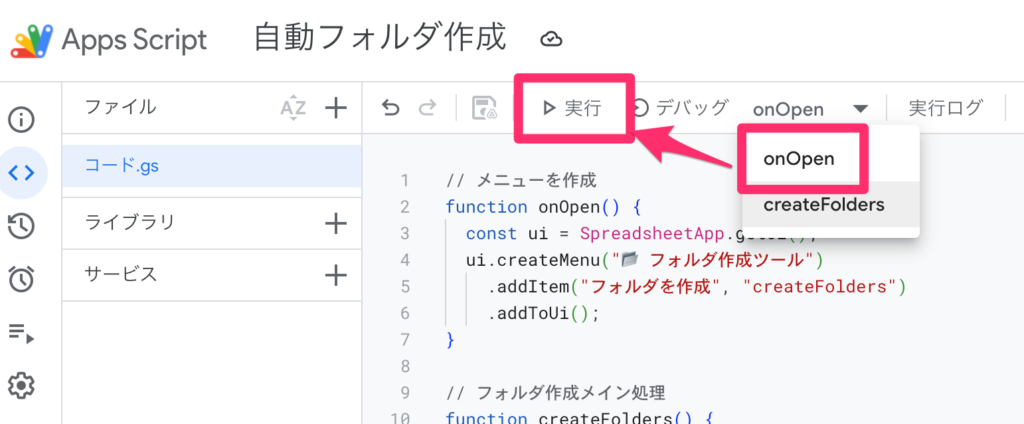Add a service with plus icon
Image resolution: width=1024 pixels, height=424 pixels.
(x=336, y=274)
